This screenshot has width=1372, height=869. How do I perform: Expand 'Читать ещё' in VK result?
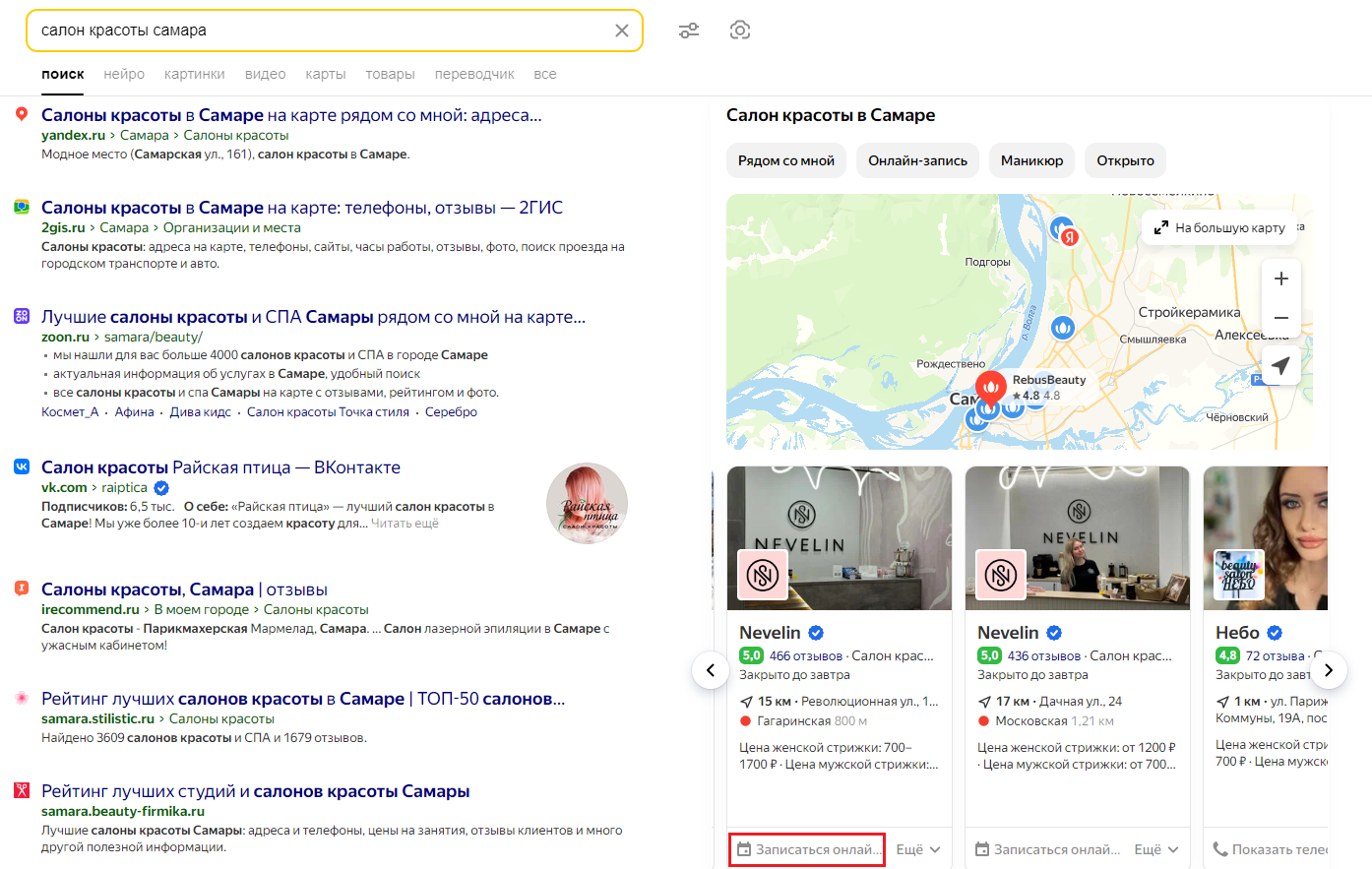[x=405, y=524]
